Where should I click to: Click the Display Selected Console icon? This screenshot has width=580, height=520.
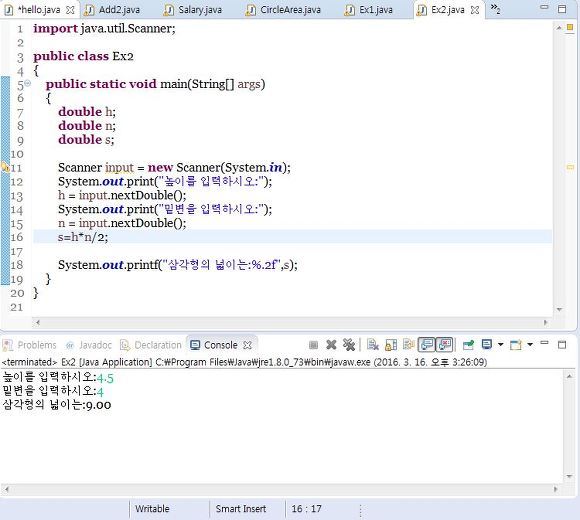click(x=487, y=345)
